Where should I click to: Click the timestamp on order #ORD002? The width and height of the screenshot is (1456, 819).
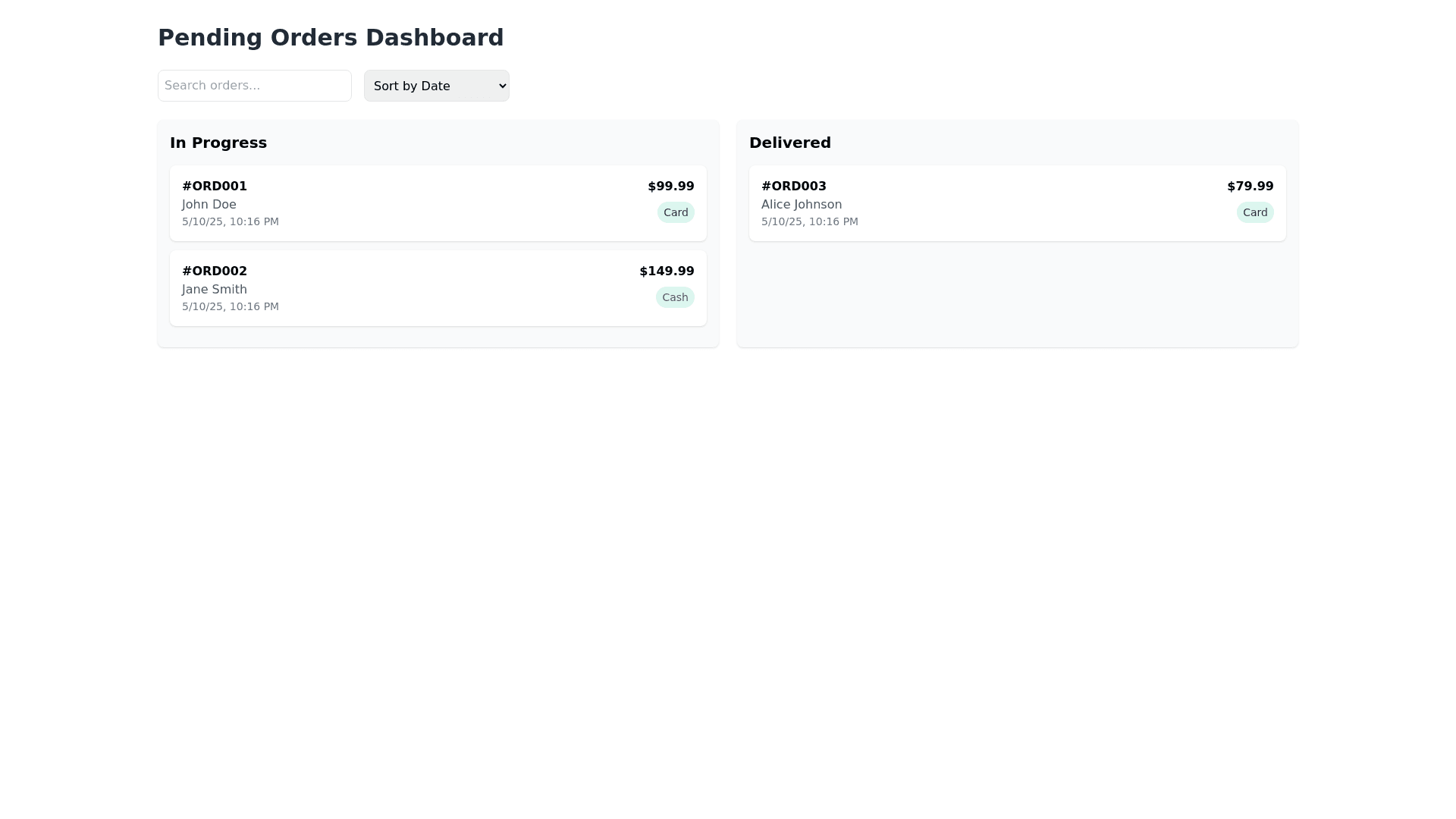point(230,306)
